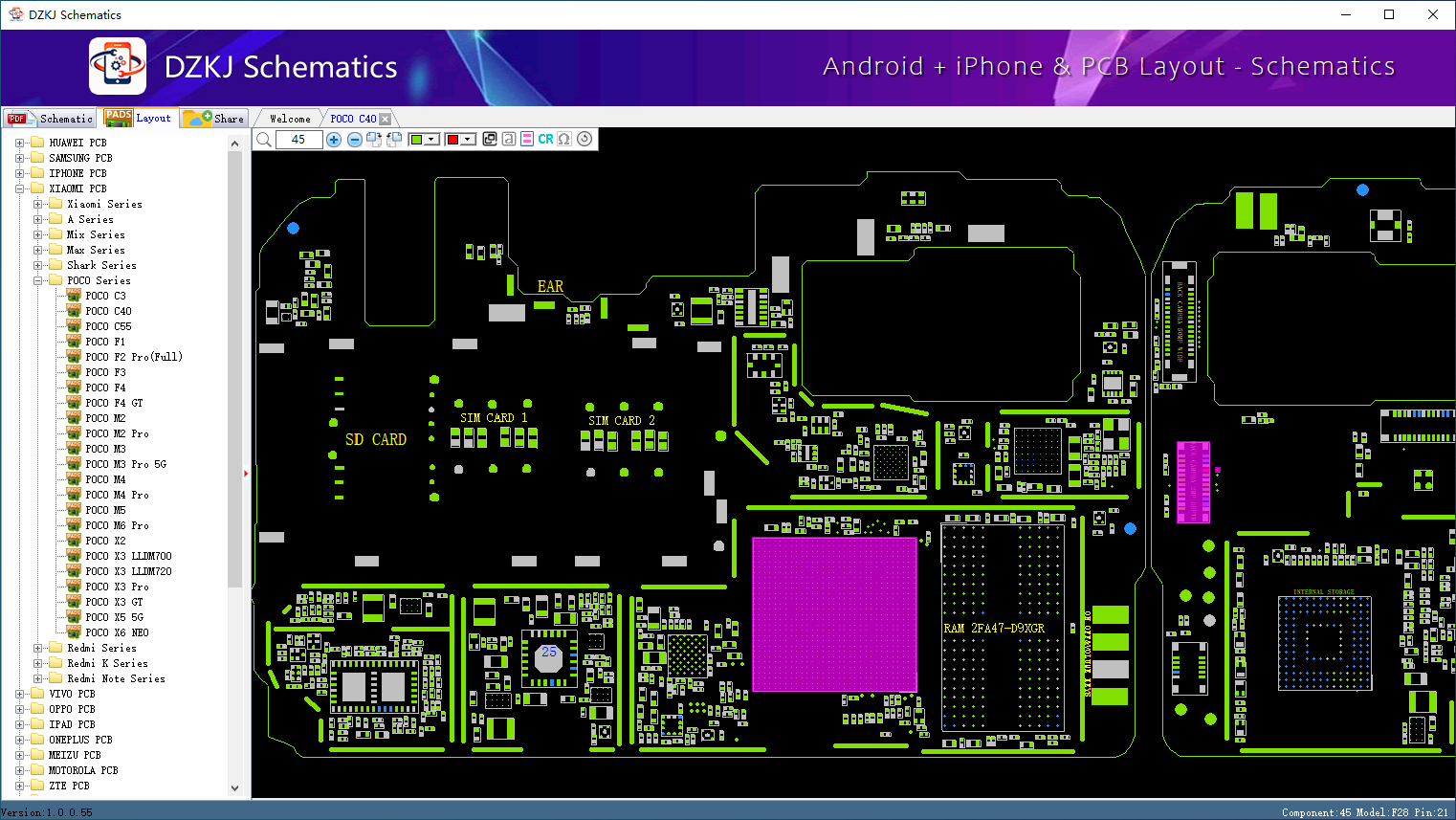Viewport: 1456px width, 820px height.
Task: Click the zoom in plus icon
Action: pos(334,140)
